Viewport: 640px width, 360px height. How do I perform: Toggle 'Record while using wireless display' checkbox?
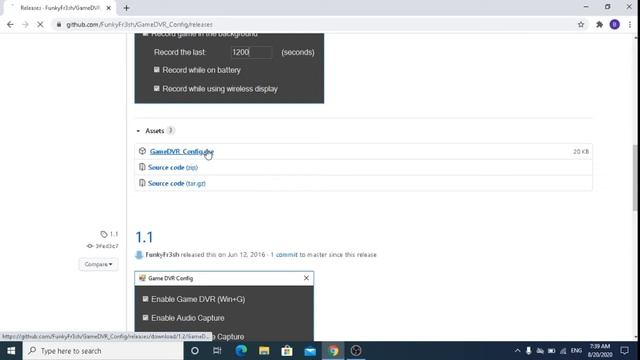pyautogui.click(x=156, y=89)
